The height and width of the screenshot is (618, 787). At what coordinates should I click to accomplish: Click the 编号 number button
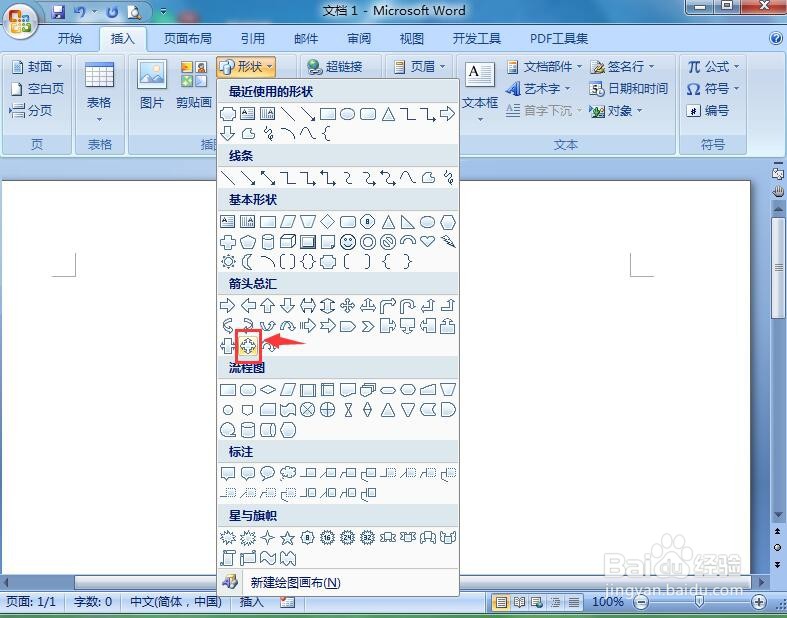coord(708,110)
